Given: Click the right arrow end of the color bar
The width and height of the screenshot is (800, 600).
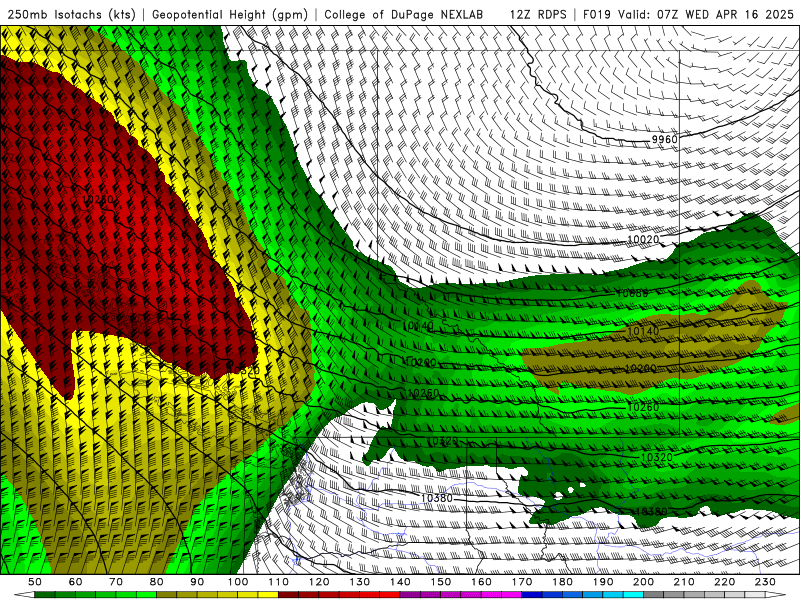Looking at the screenshot, I should 776,595.
